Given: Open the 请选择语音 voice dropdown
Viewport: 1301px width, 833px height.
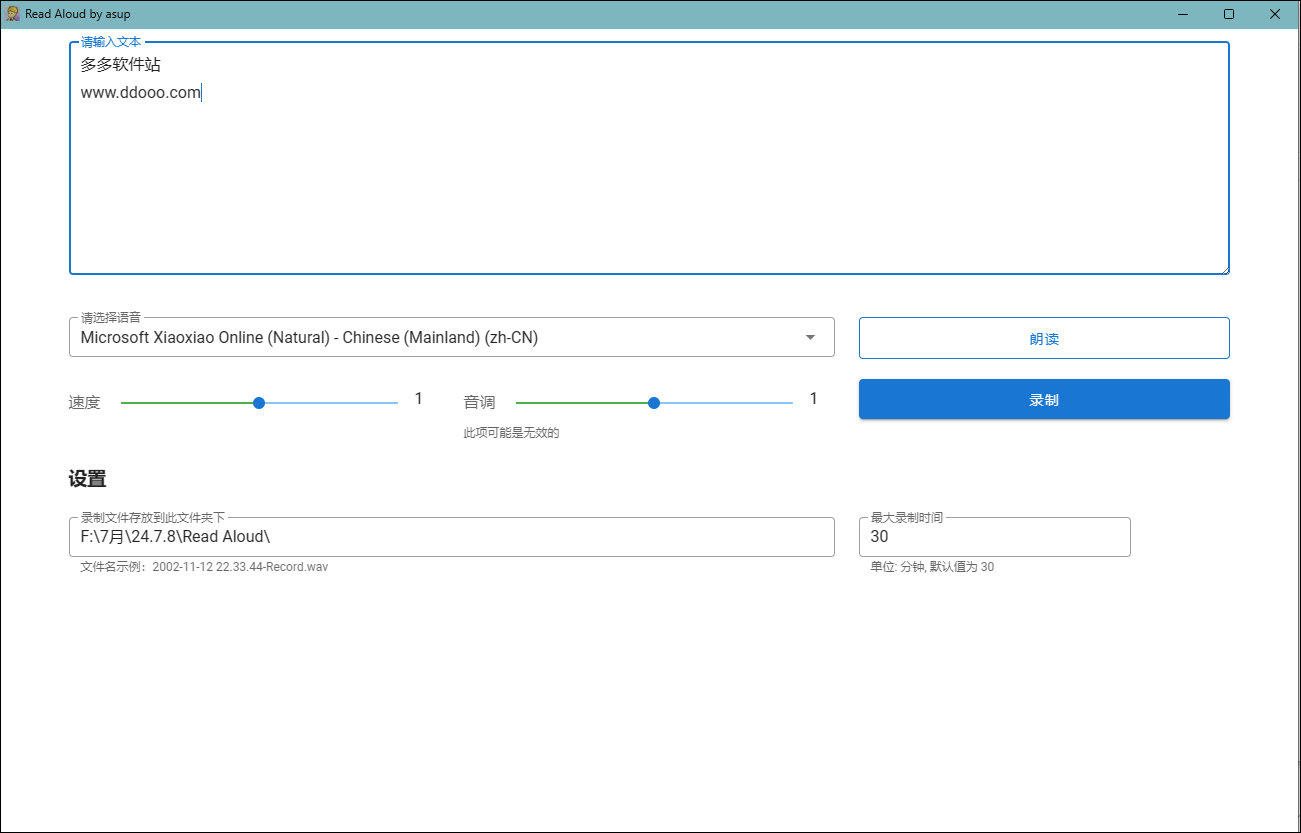Looking at the screenshot, I should (451, 338).
